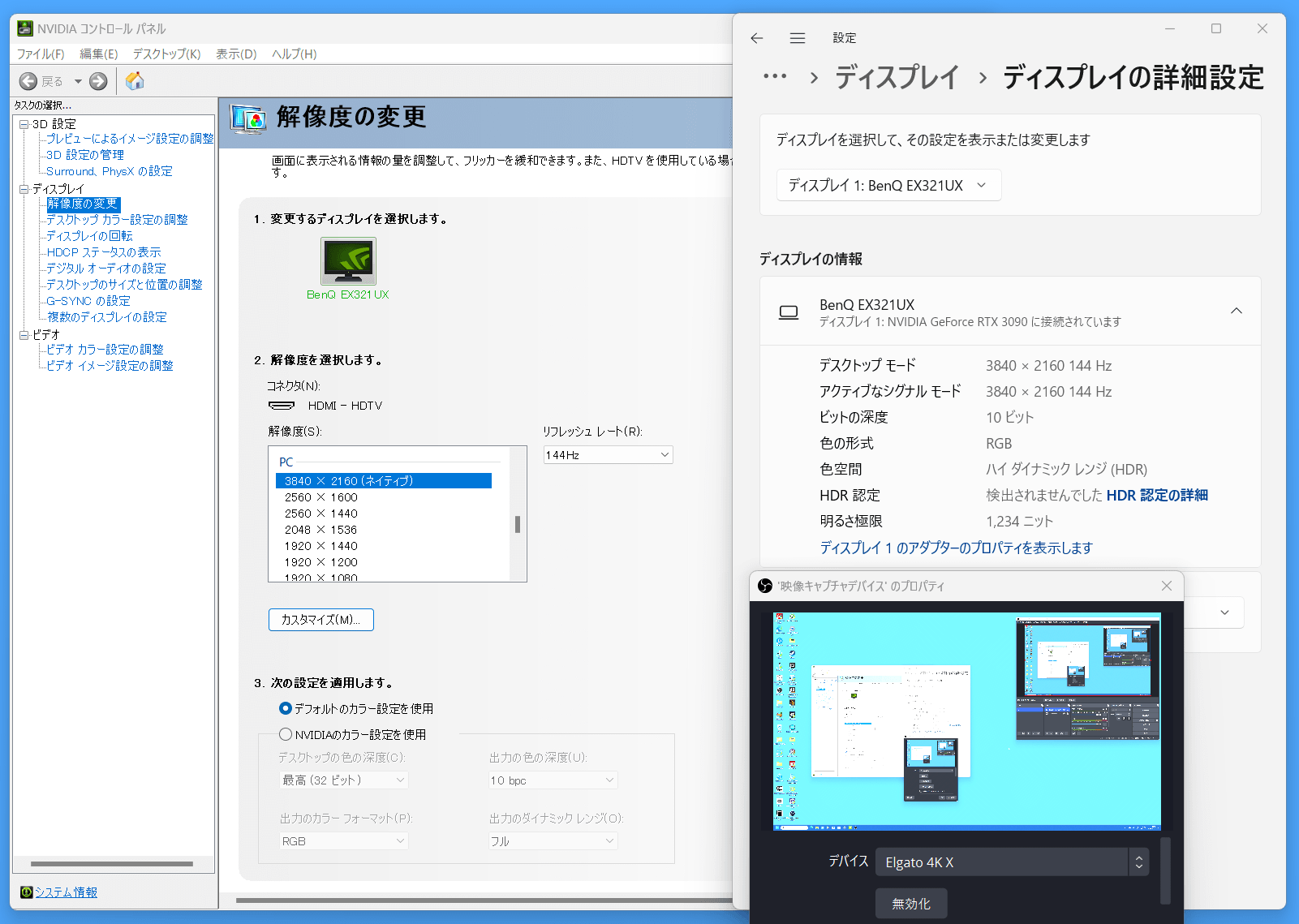The height and width of the screenshot is (924, 1299).
Task: Click the 無効化 button in OBS dialog
Action: pyautogui.click(x=911, y=904)
